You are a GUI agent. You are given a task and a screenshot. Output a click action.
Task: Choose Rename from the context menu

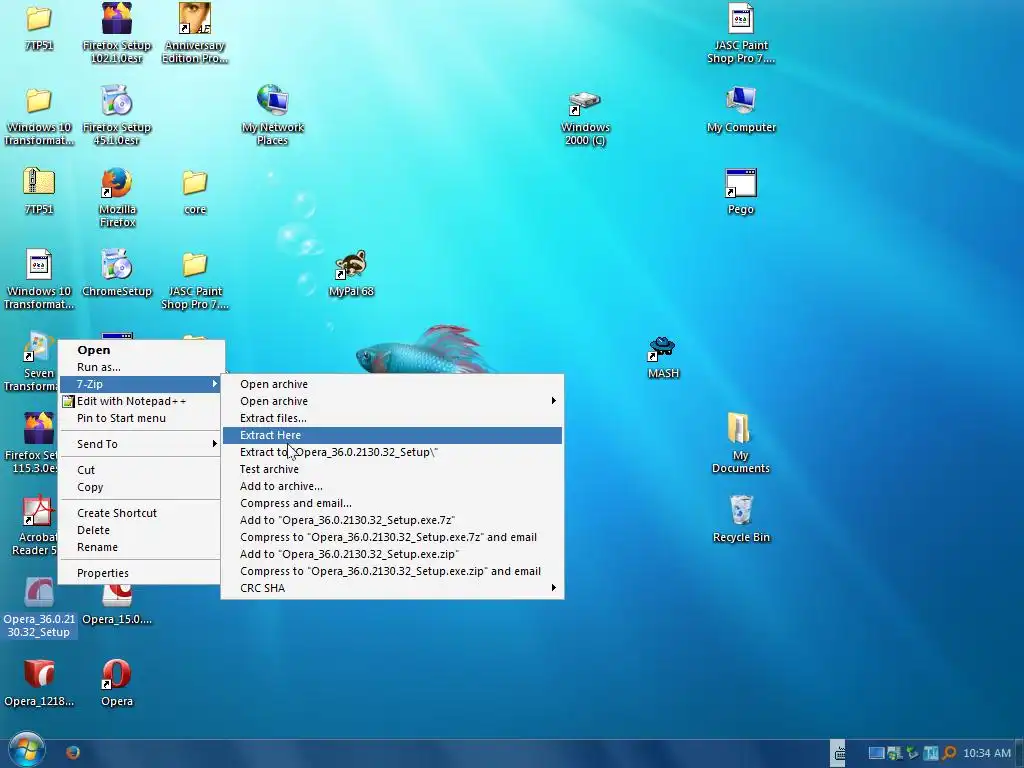[140, 547]
